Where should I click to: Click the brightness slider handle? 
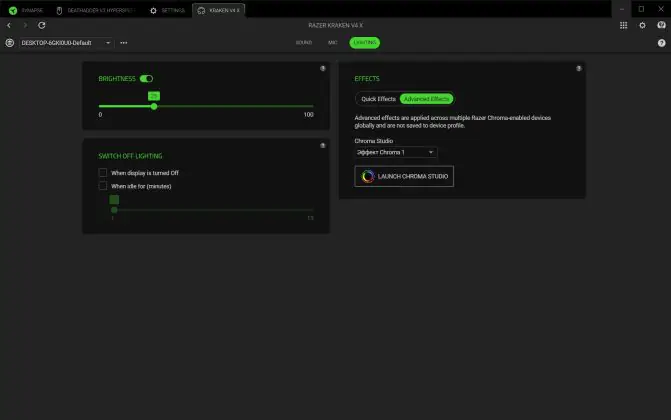pyautogui.click(x=154, y=106)
